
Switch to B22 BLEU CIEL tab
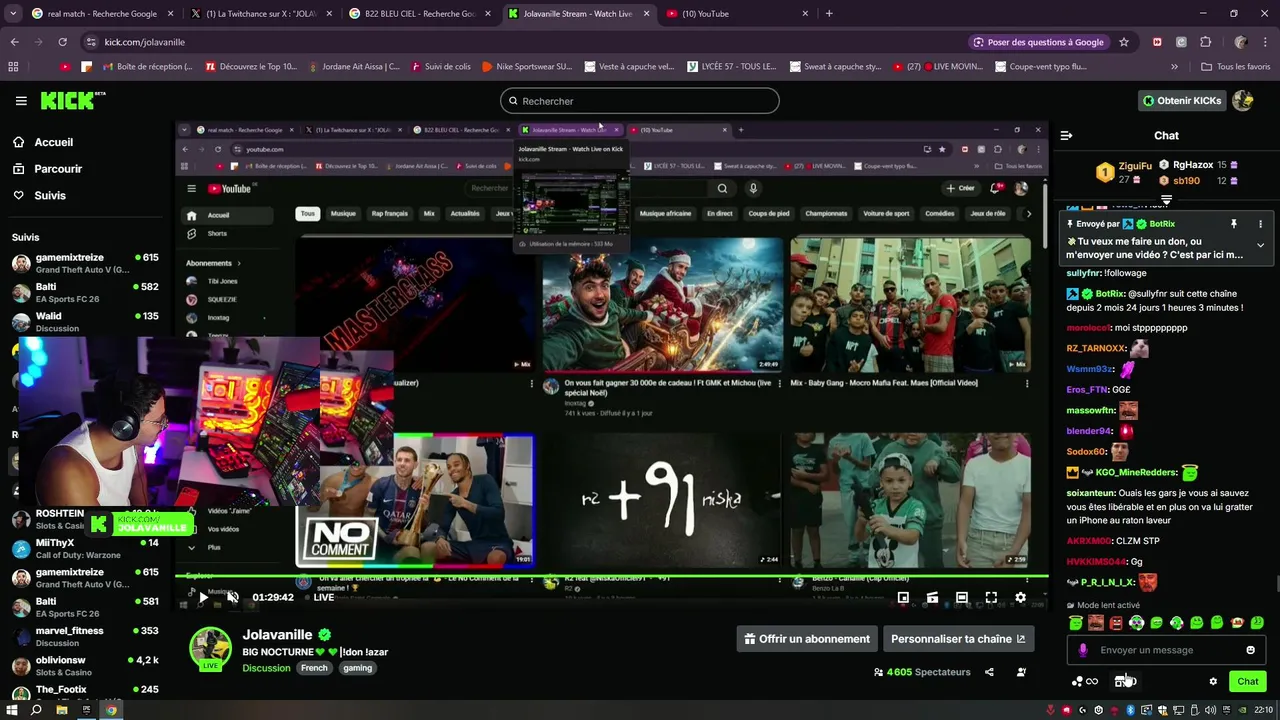[420, 14]
